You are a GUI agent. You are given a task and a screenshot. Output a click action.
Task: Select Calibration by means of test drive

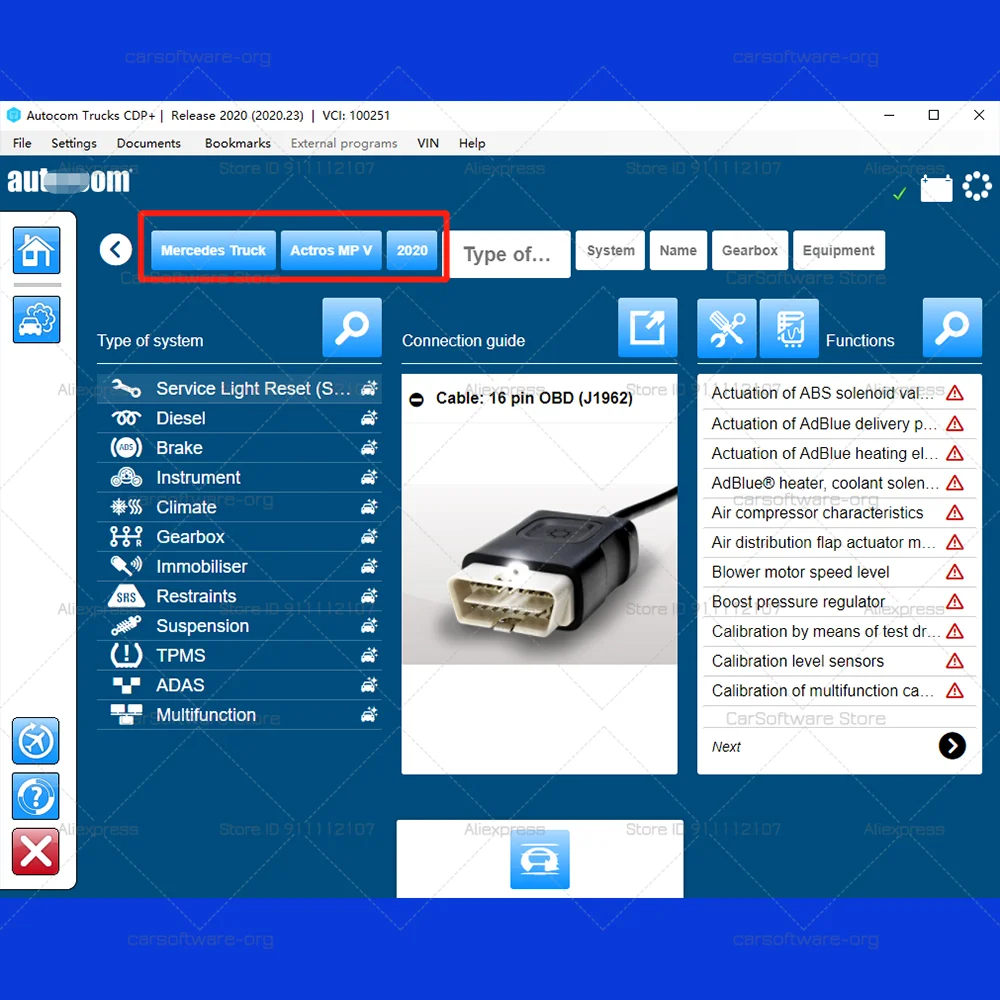[x=838, y=631]
